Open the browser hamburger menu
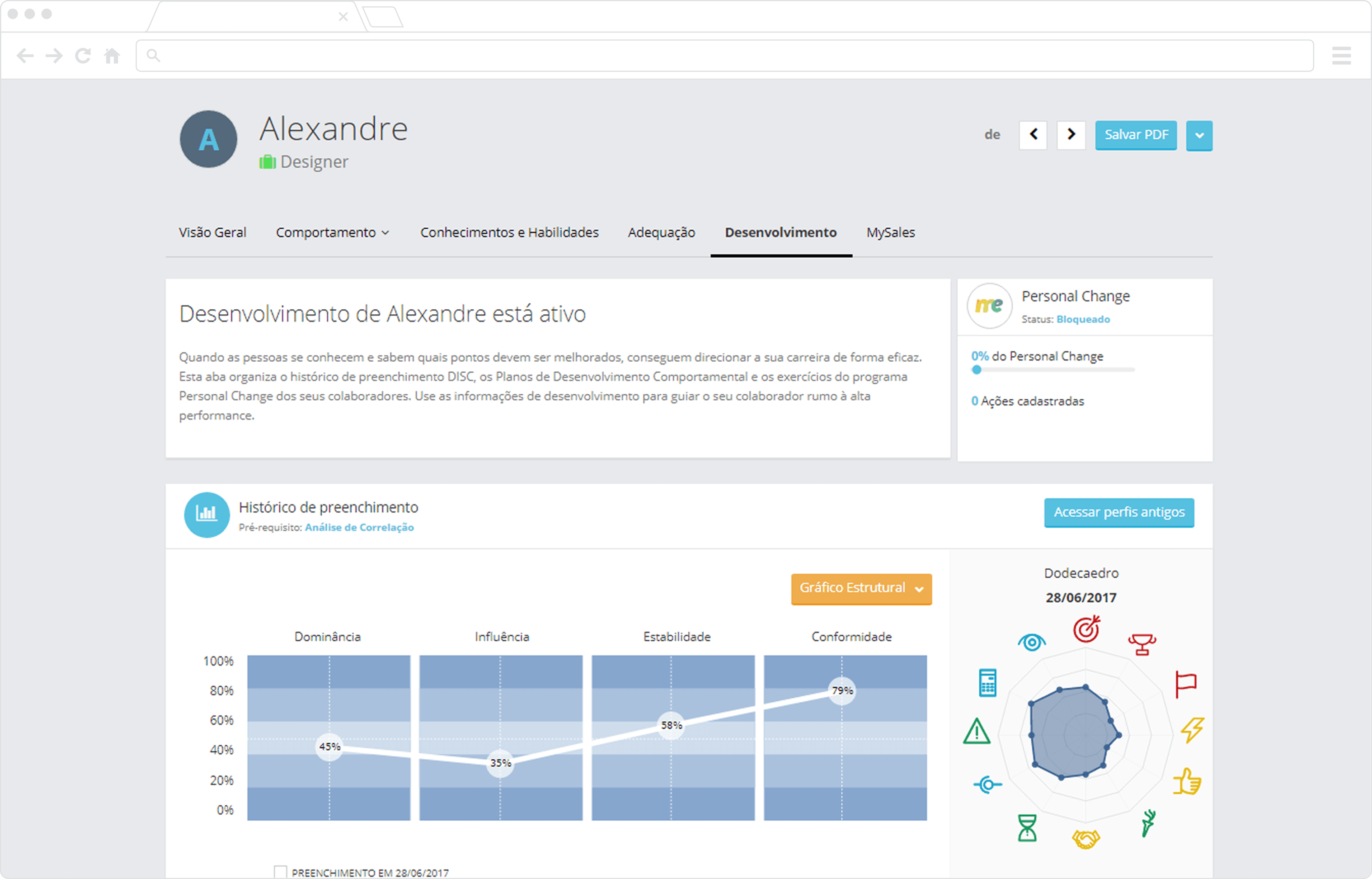The height and width of the screenshot is (879, 1372). point(1341,55)
